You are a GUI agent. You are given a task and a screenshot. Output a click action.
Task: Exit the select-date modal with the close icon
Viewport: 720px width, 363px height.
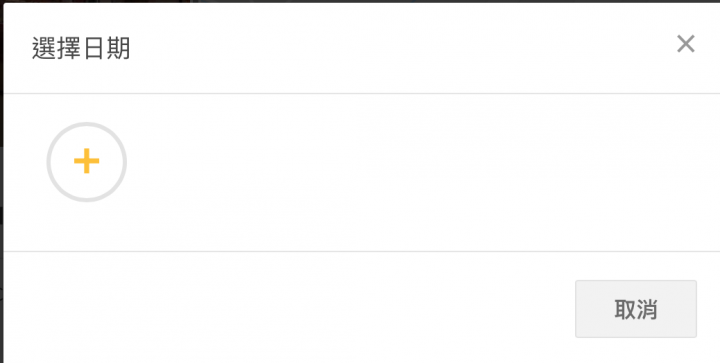(x=686, y=44)
